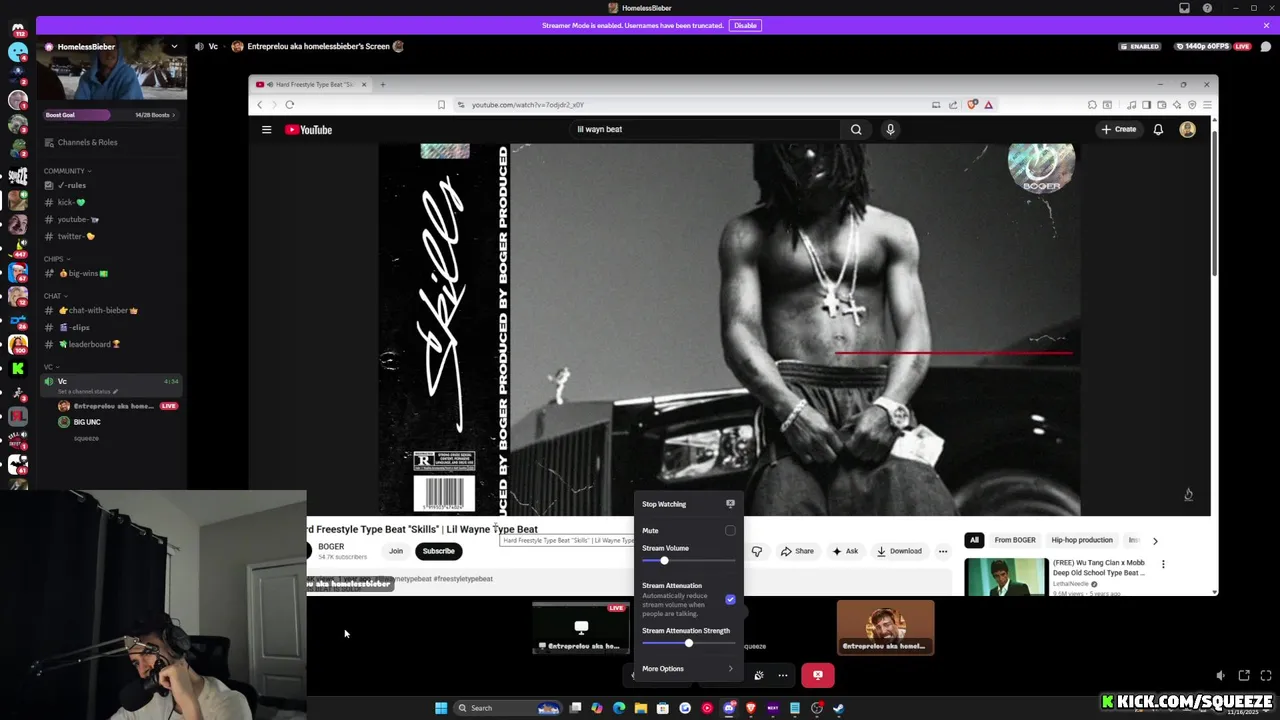Click the YouTube search field
The width and height of the screenshot is (1280, 720).
click(705, 129)
